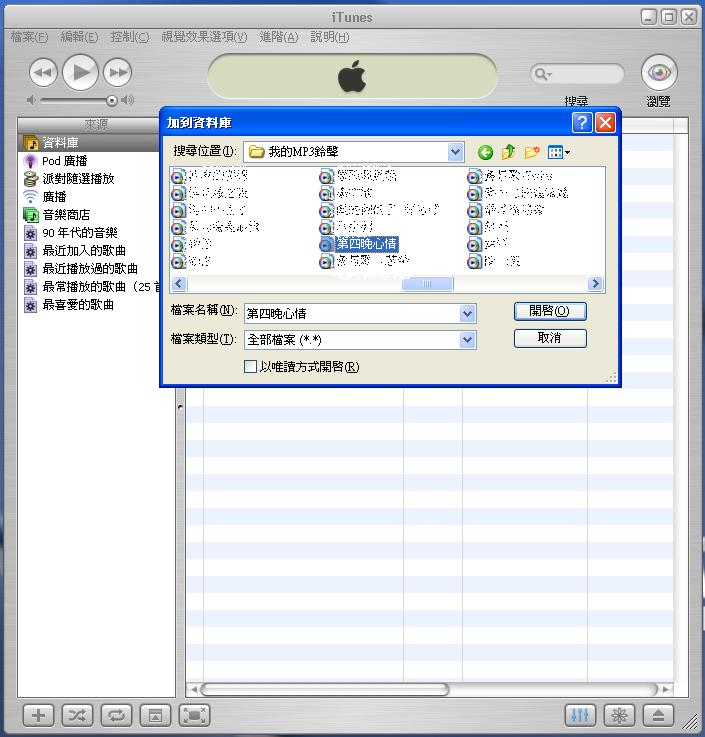Click the Browse eye icon
This screenshot has height=737, width=705.
click(658, 72)
